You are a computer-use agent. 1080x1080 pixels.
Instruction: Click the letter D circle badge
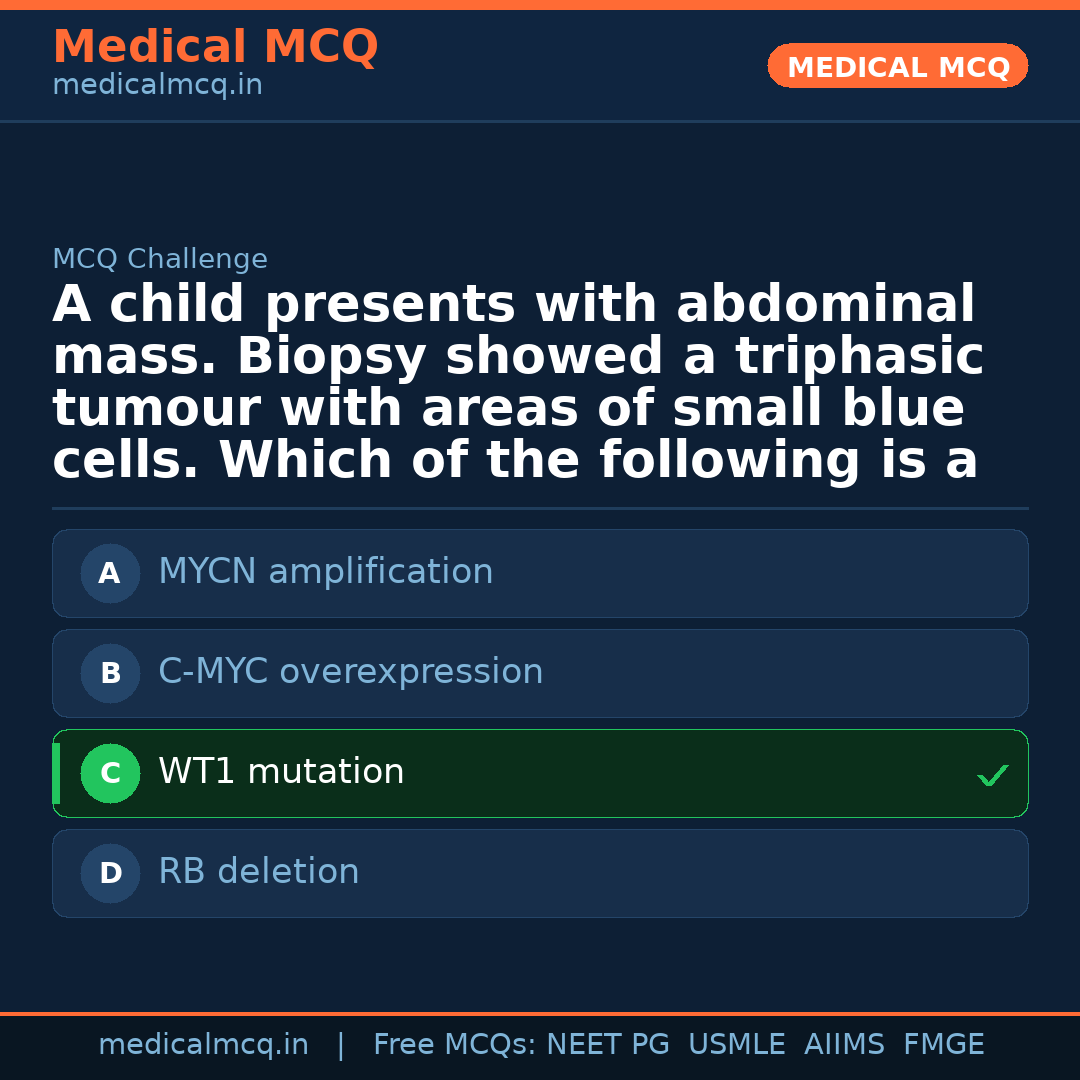[x=110, y=874]
